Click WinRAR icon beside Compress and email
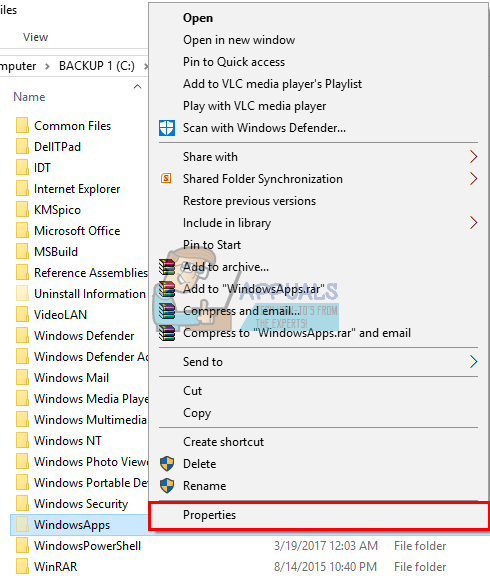This screenshot has height=576, width=490. point(167,311)
